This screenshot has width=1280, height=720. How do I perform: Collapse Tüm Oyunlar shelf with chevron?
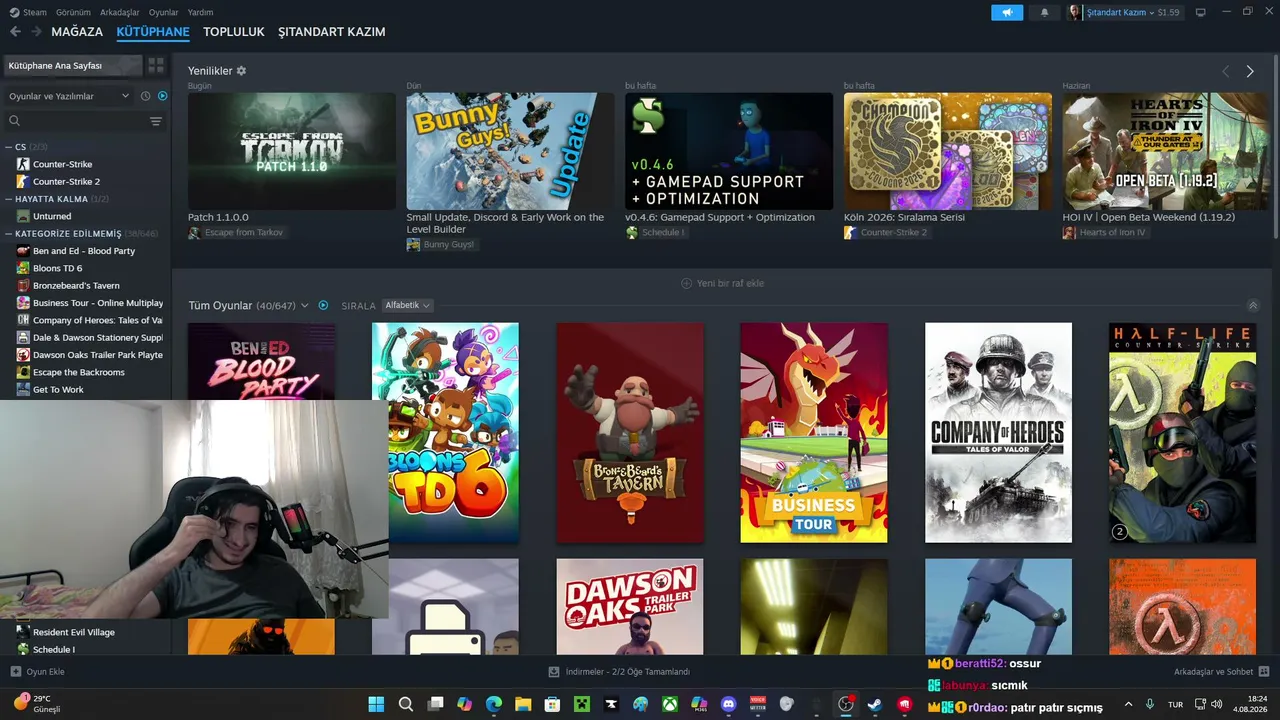pos(1253,305)
